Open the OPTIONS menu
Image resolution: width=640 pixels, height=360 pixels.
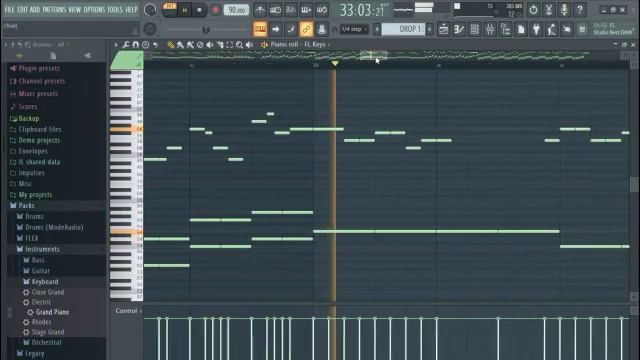(94, 9)
